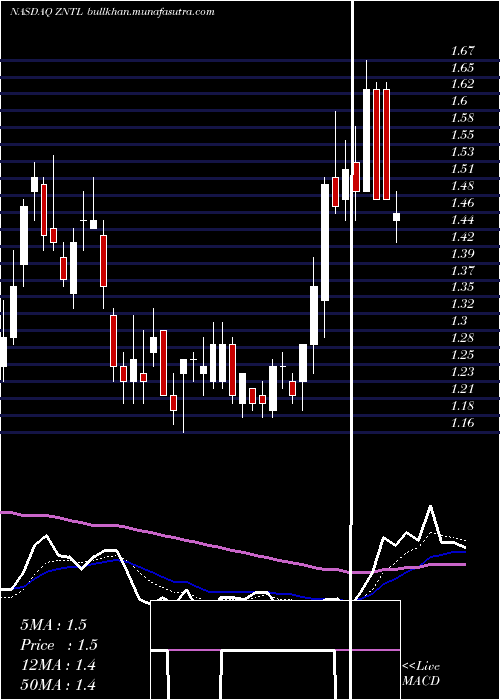Image resolution: width=500 pixels, height=700 pixels.
Task: Click the 1.16 price axis label
Action: pyautogui.click(x=462, y=423)
